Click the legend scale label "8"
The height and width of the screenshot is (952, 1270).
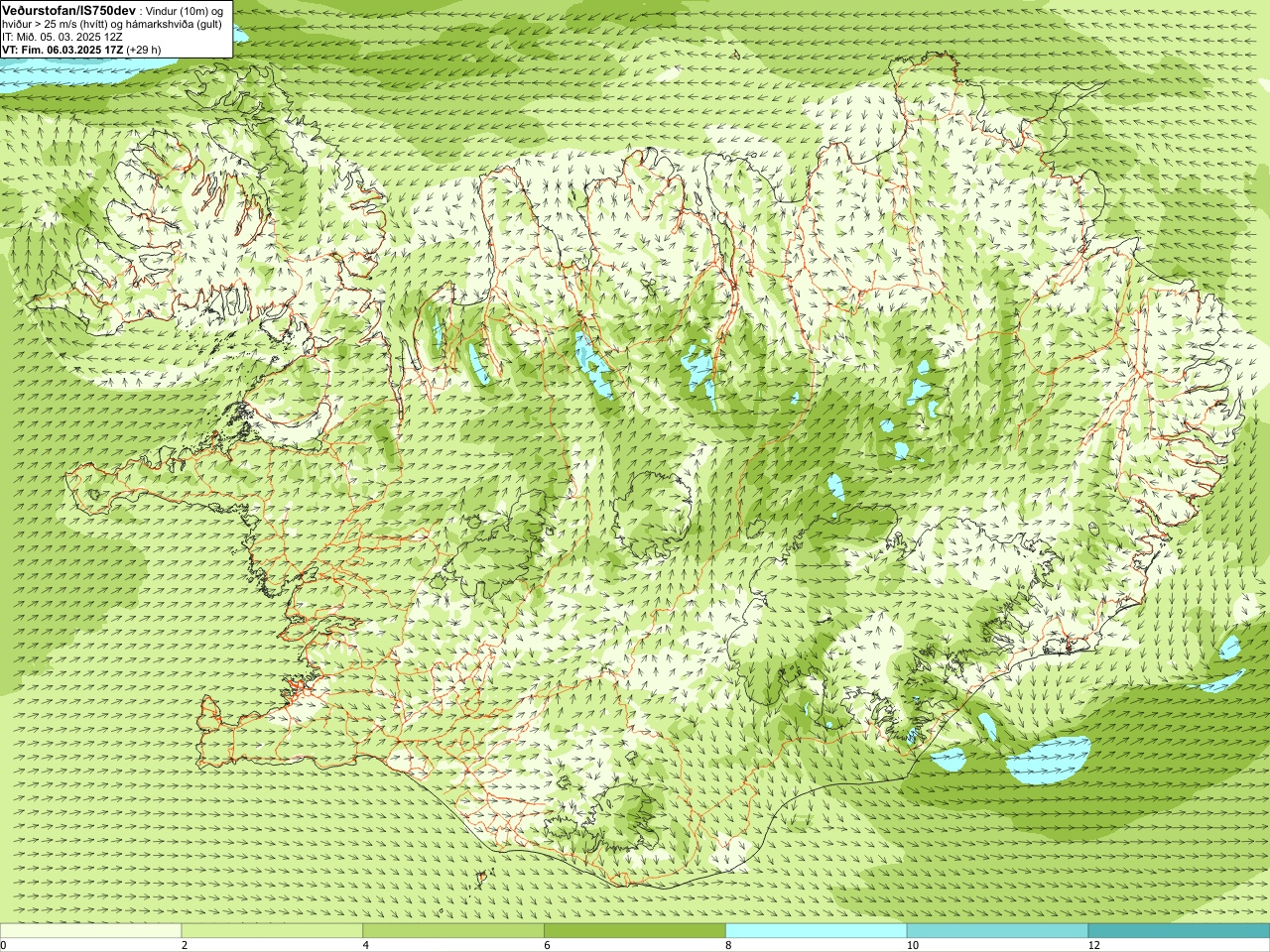tap(729, 945)
